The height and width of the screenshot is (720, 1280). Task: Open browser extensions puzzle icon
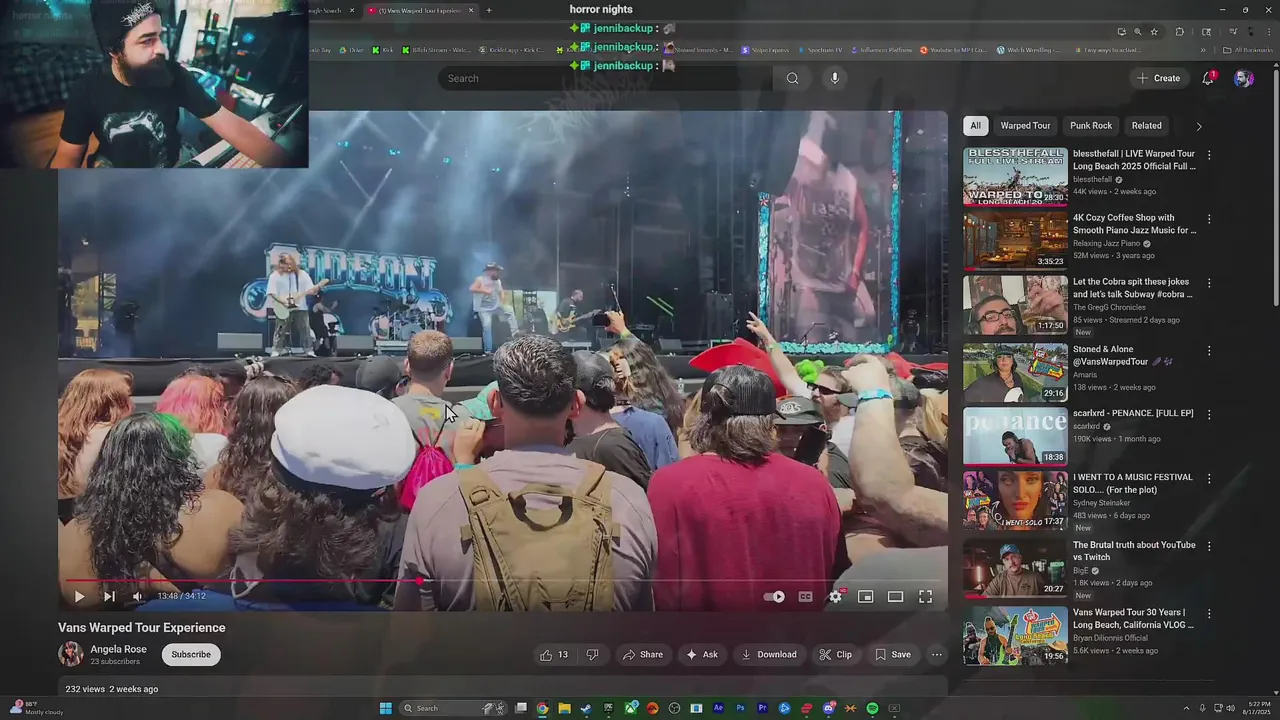1179,32
